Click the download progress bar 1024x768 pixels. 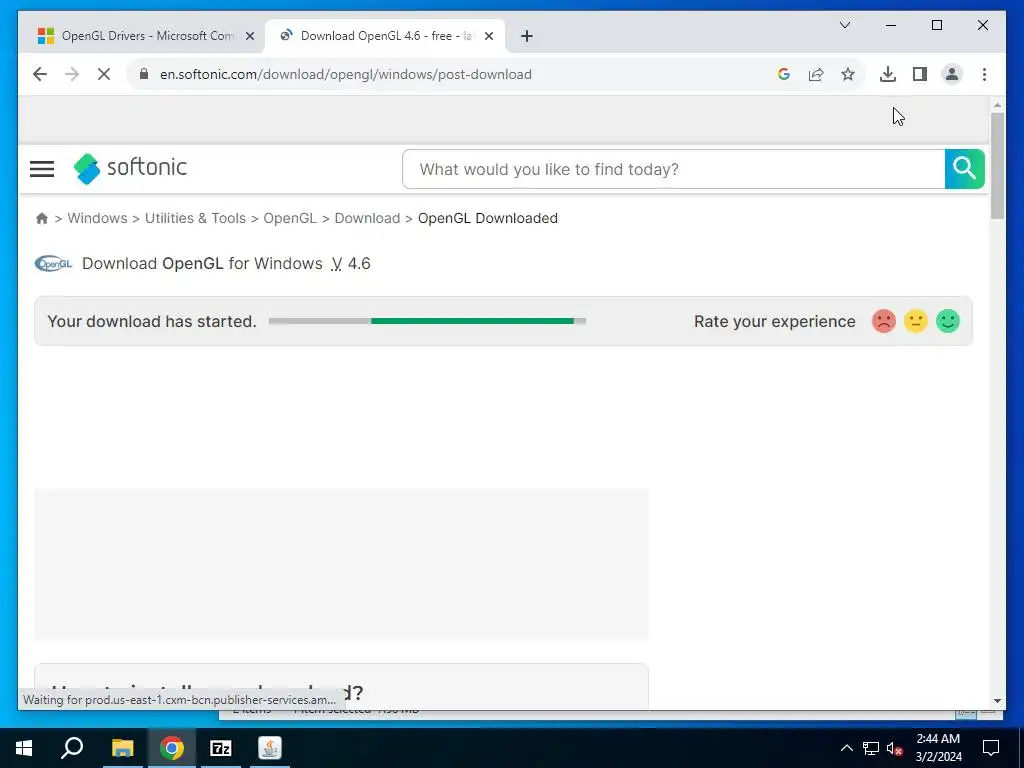point(427,321)
